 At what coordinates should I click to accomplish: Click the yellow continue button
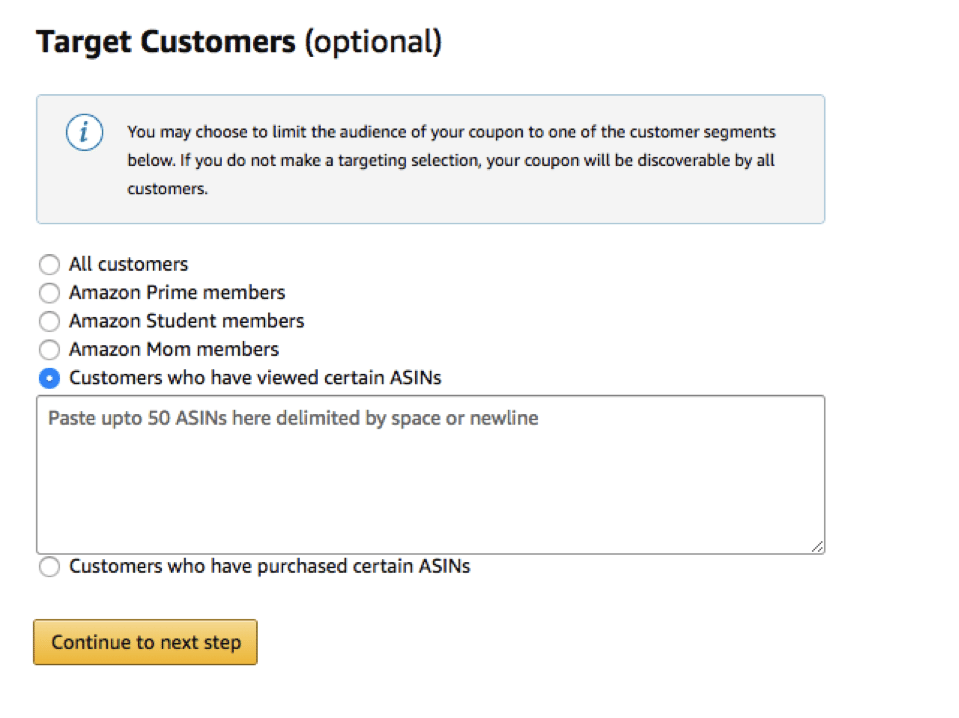coord(145,643)
